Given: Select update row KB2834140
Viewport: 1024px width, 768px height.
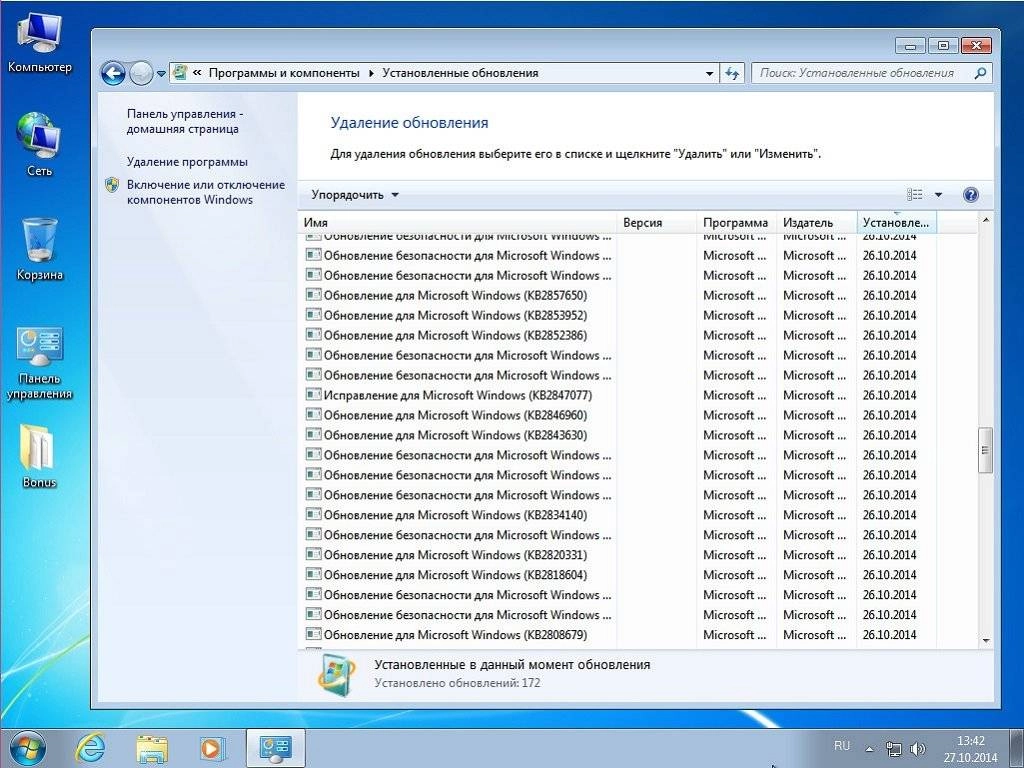Looking at the screenshot, I should click(x=620, y=515).
